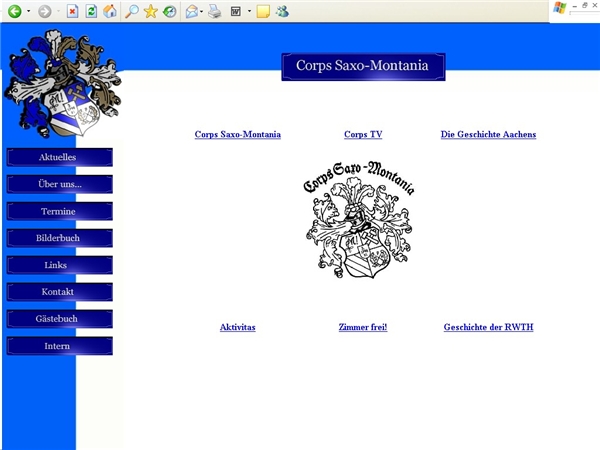Follow the Aktivitas link
The image size is (600, 450).
[x=238, y=327]
